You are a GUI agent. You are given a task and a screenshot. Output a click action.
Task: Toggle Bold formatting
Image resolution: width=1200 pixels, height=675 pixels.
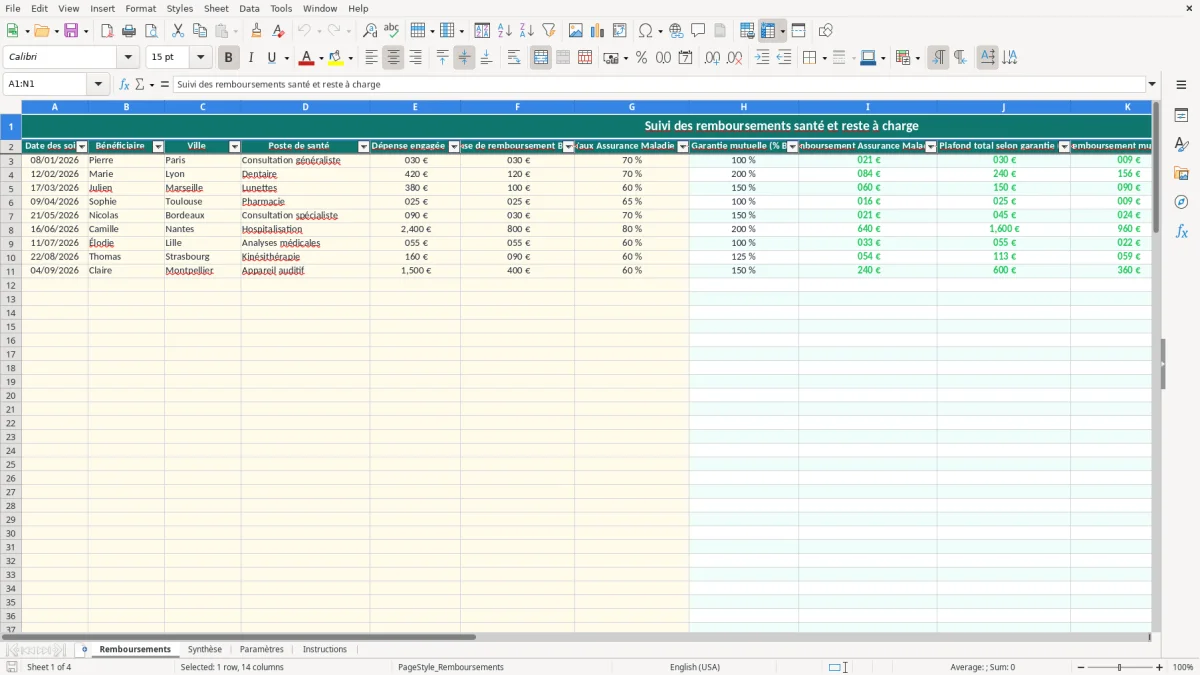(229, 58)
